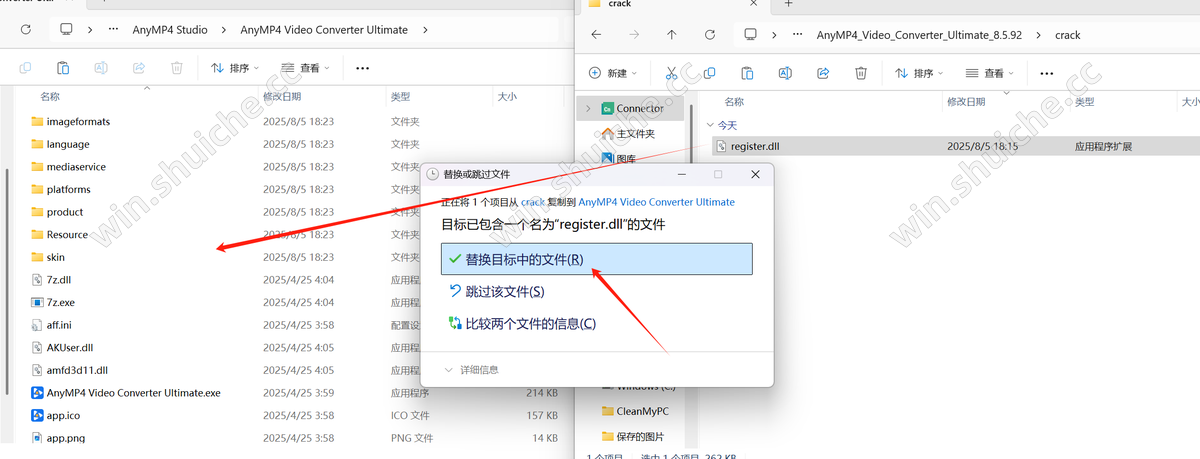The width and height of the screenshot is (1200, 459).
Task: Open the breadcrumb ellipsis in left window
Action: (x=113, y=30)
